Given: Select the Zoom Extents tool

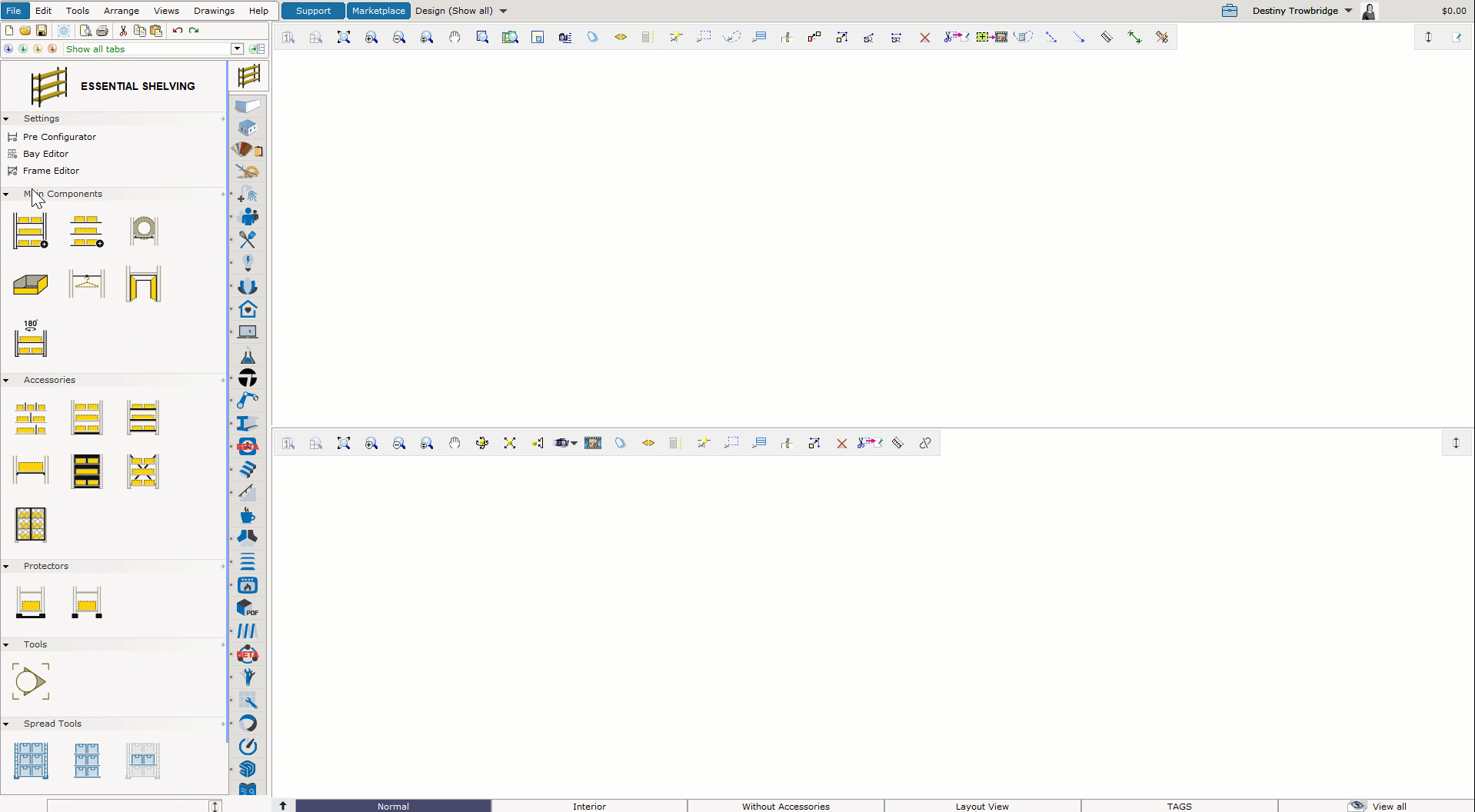Looking at the screenshot, I should [x=344, y=36].
